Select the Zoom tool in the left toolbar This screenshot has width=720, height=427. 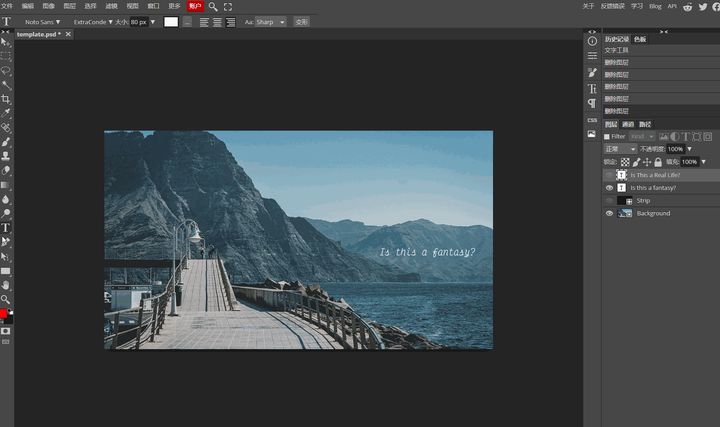[6, 299]
